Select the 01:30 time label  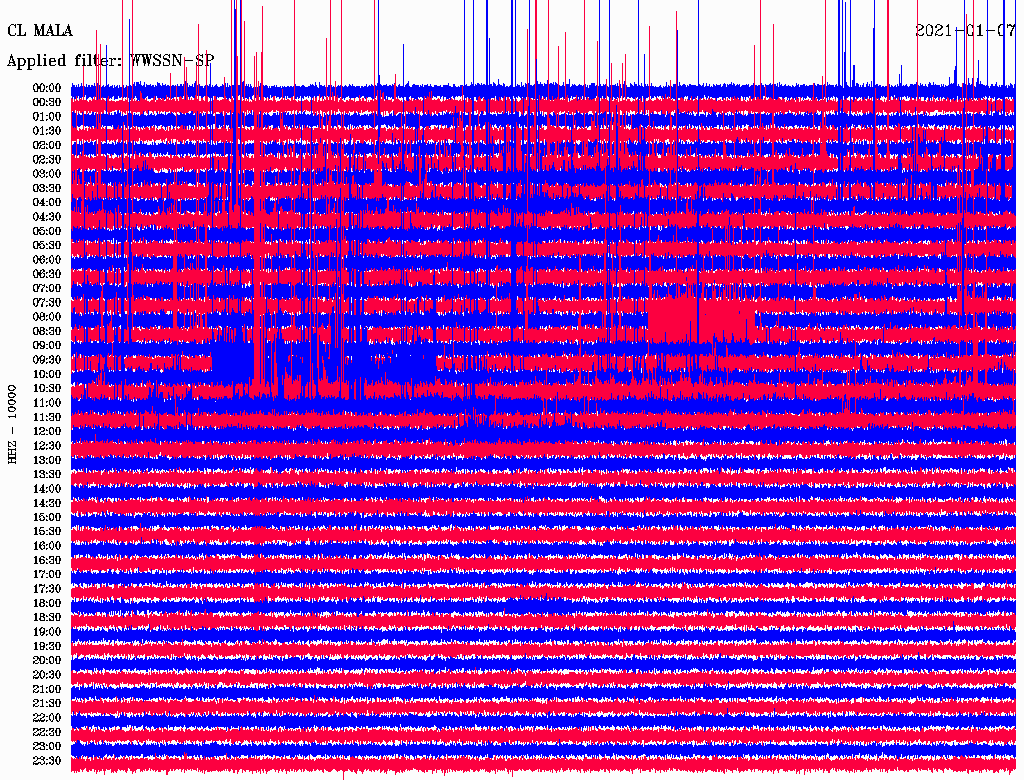click(47, 131)
